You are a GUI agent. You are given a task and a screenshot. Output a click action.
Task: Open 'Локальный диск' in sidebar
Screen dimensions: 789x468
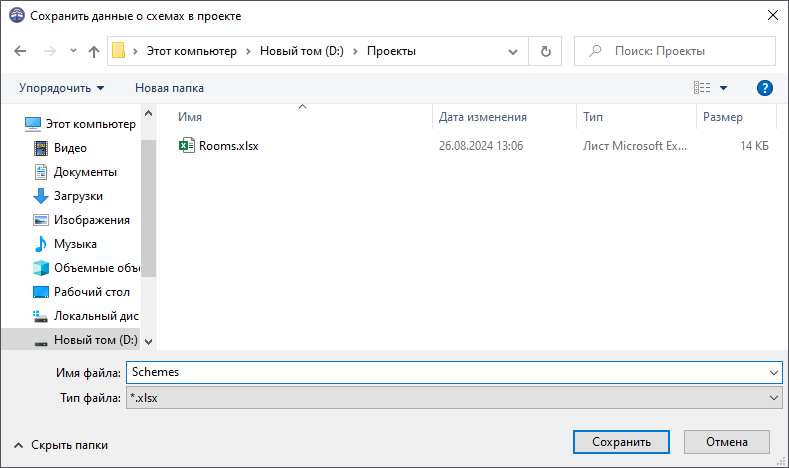point(86,316)
